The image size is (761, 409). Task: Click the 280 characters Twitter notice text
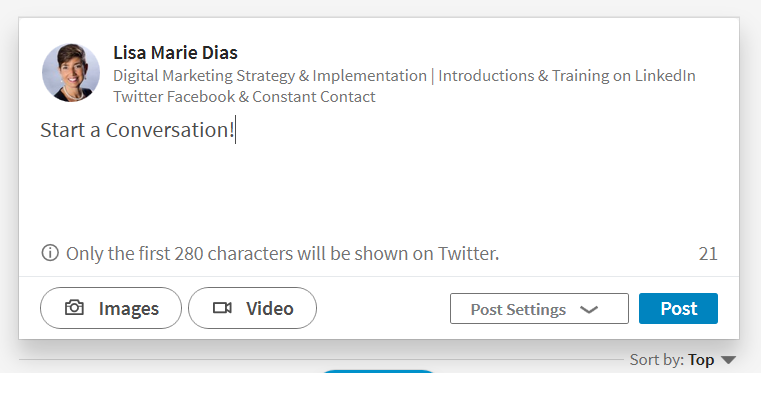click(x=282, y=254)
